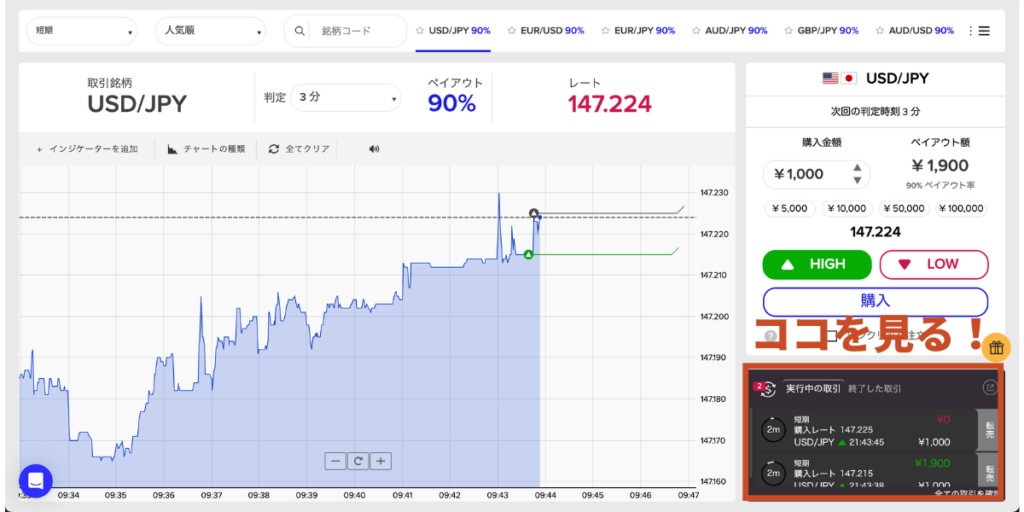Viewport: 1024px width, 512px height.
Task: Open the 判定 3分 expiry dropdown
Action: 347,98
